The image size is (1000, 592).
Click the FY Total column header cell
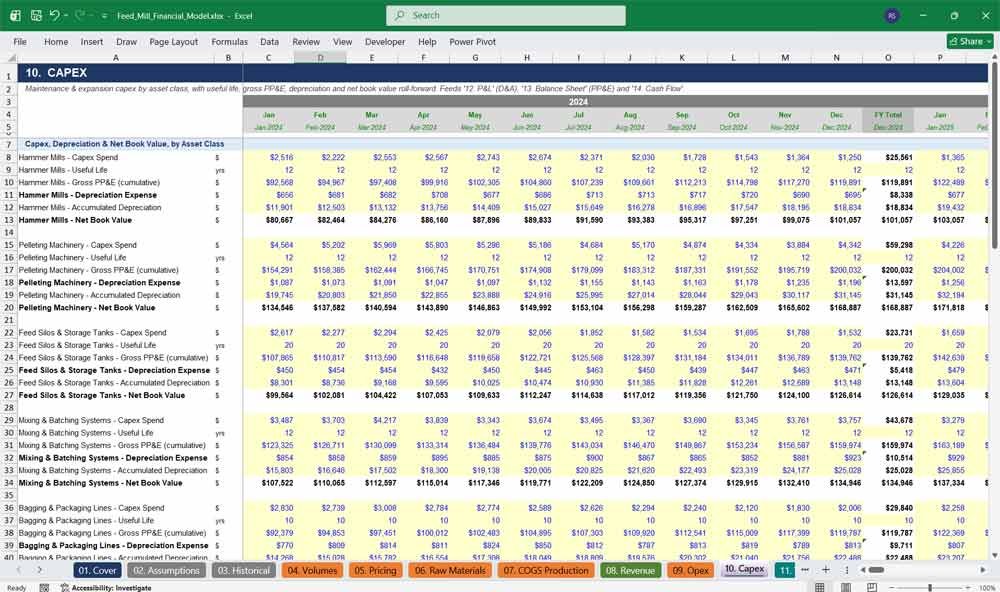click(x=888, y=115)
